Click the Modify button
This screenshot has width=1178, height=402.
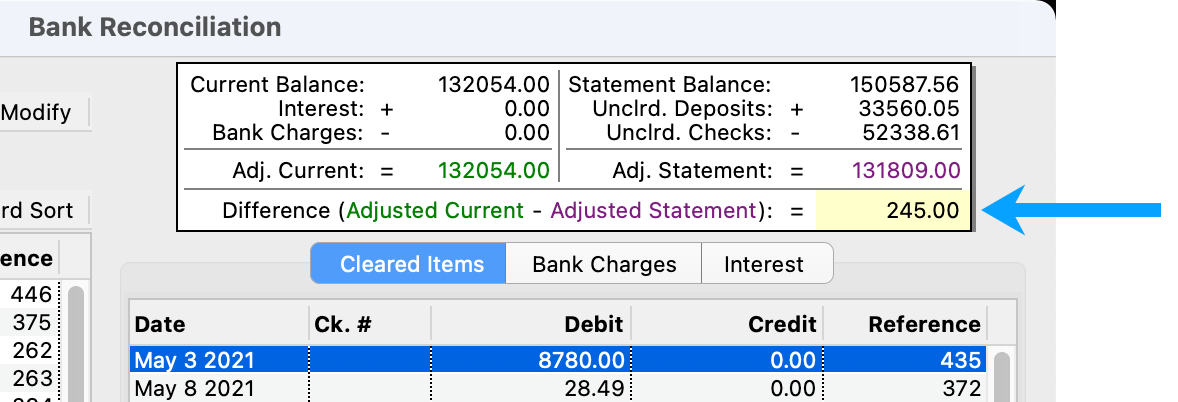coord(38,113)
